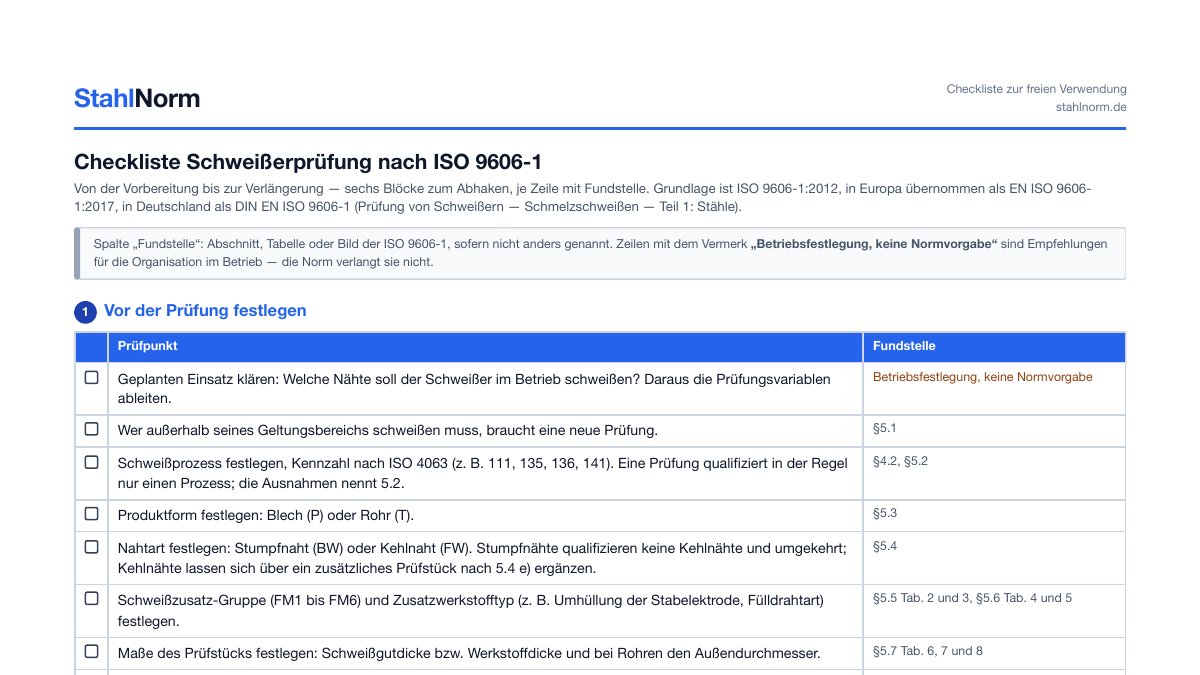This screenshot has width=1200, height=675.
Task: Click '§5.5 Tab. 2 und 3, §5.6 Tab. 4 und 5'
Action: (972, 598)
